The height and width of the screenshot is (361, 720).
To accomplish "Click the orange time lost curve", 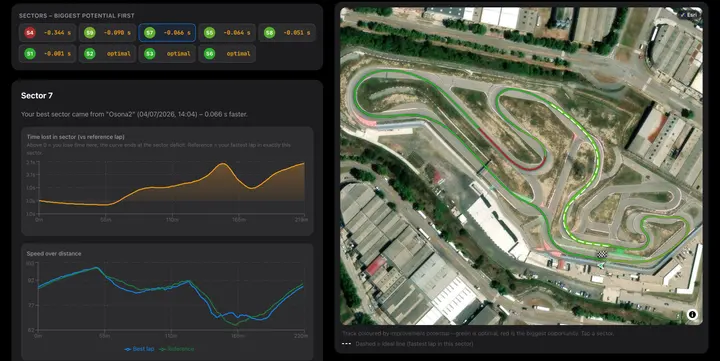I will [171, 186].
